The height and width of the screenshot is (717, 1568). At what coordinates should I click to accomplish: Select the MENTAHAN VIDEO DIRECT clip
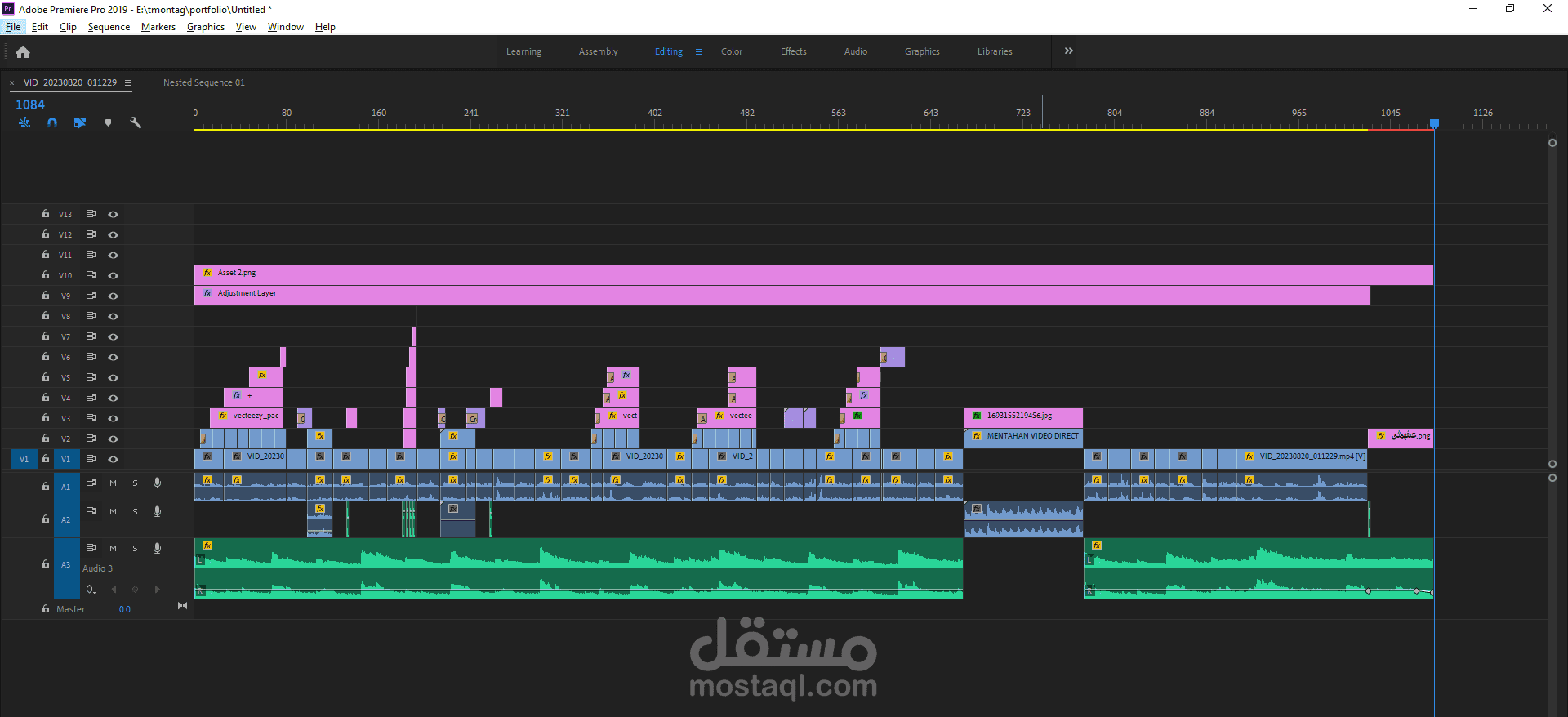pos(1023,439)
